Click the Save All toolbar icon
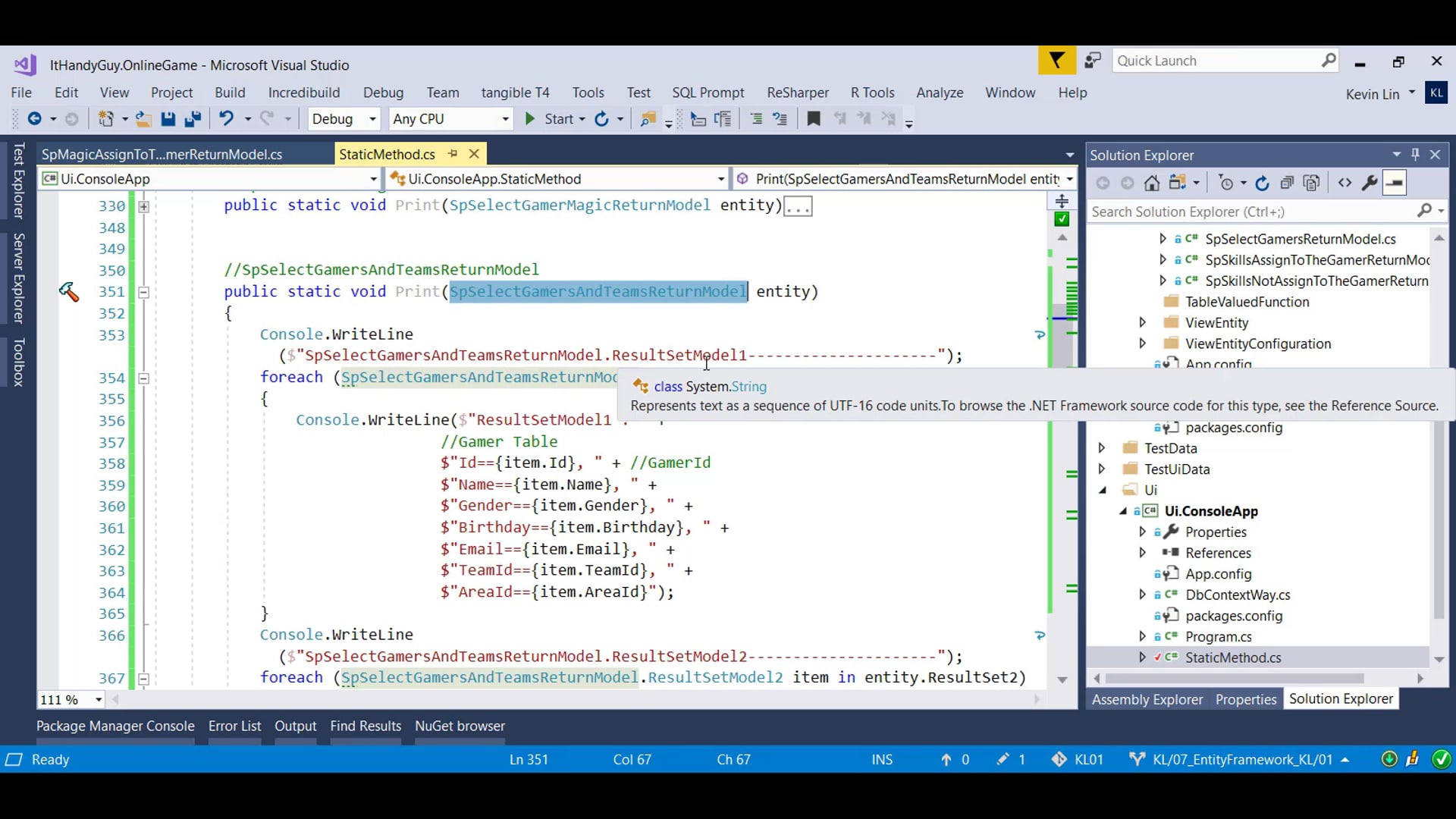The height and width of the screenshot is (819, 1456). coord(193,119)
